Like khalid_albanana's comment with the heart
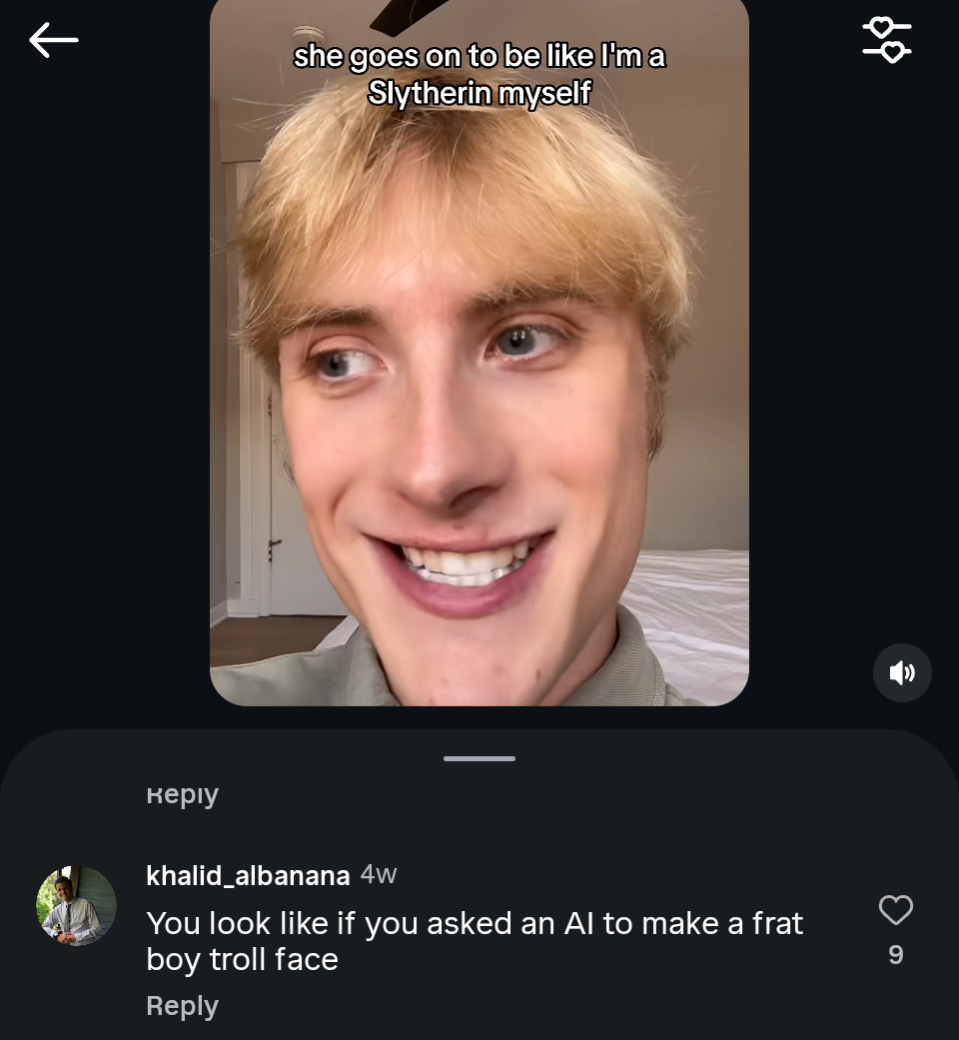 (895, 910)
